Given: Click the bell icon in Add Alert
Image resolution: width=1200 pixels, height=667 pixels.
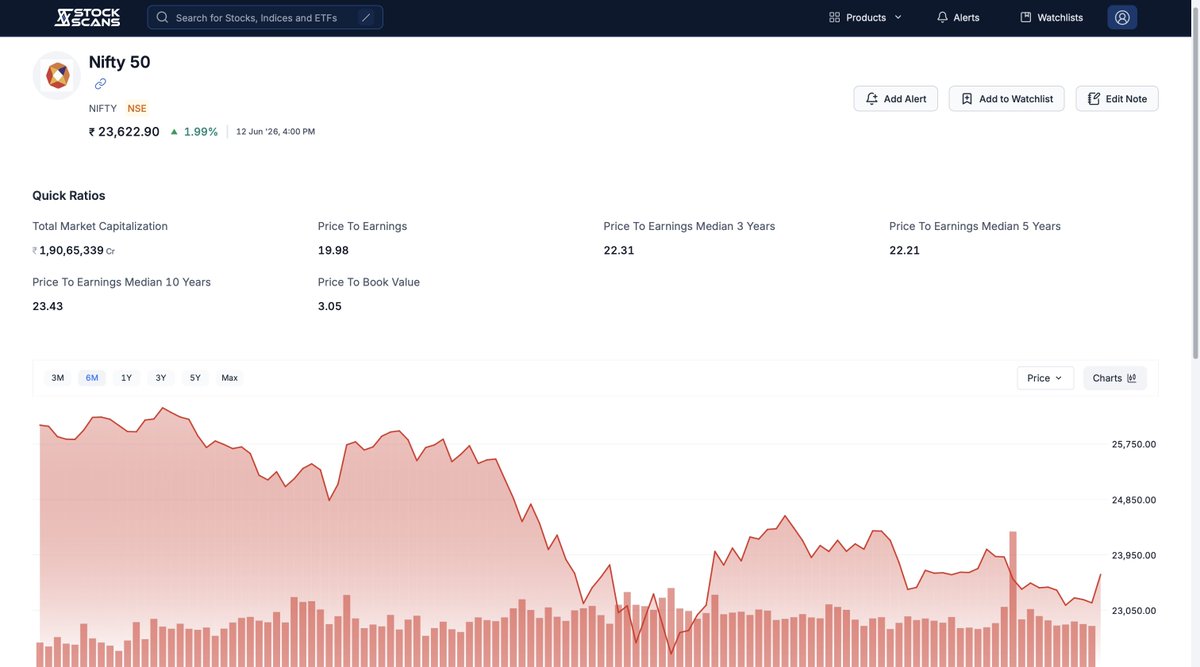Looking at the screenshot, I should pyautogui.click(x=871, y=98).
